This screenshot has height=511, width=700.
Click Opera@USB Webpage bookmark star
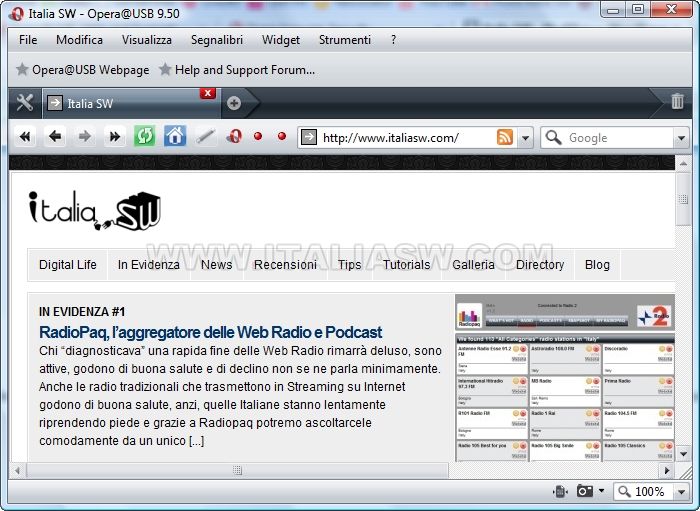click(x=22, y=69)
